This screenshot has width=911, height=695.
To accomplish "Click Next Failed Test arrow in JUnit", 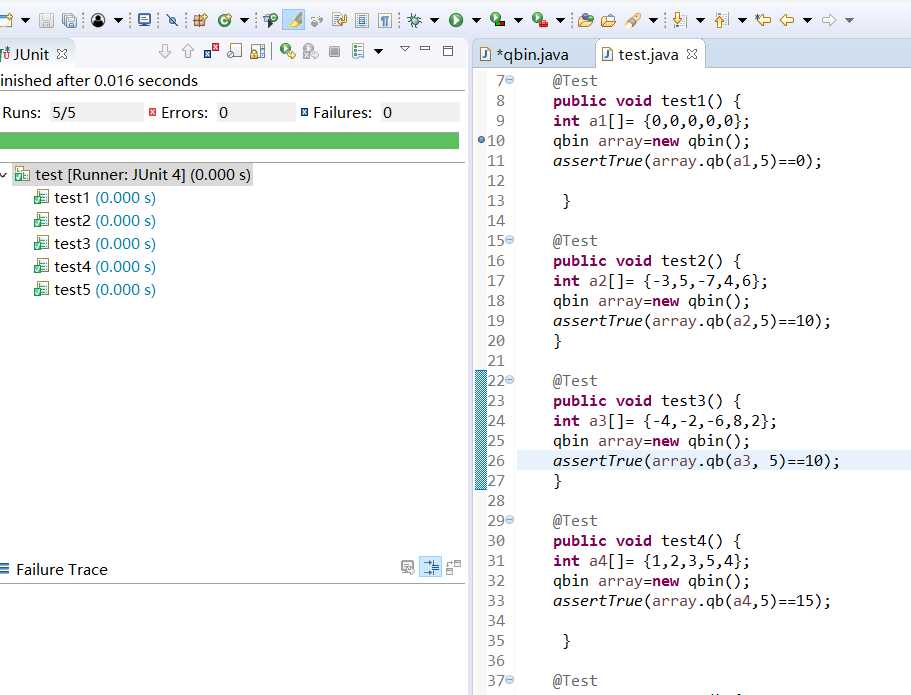I will [x=165, y=52].
